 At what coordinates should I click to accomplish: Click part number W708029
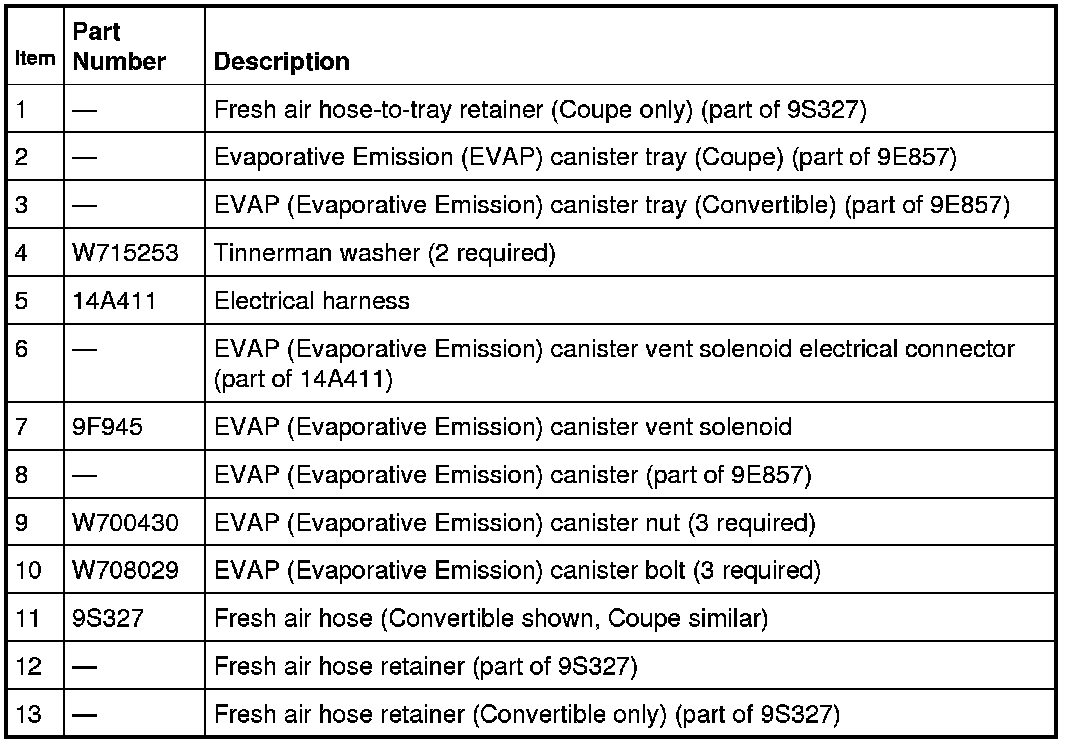(125, 571)
